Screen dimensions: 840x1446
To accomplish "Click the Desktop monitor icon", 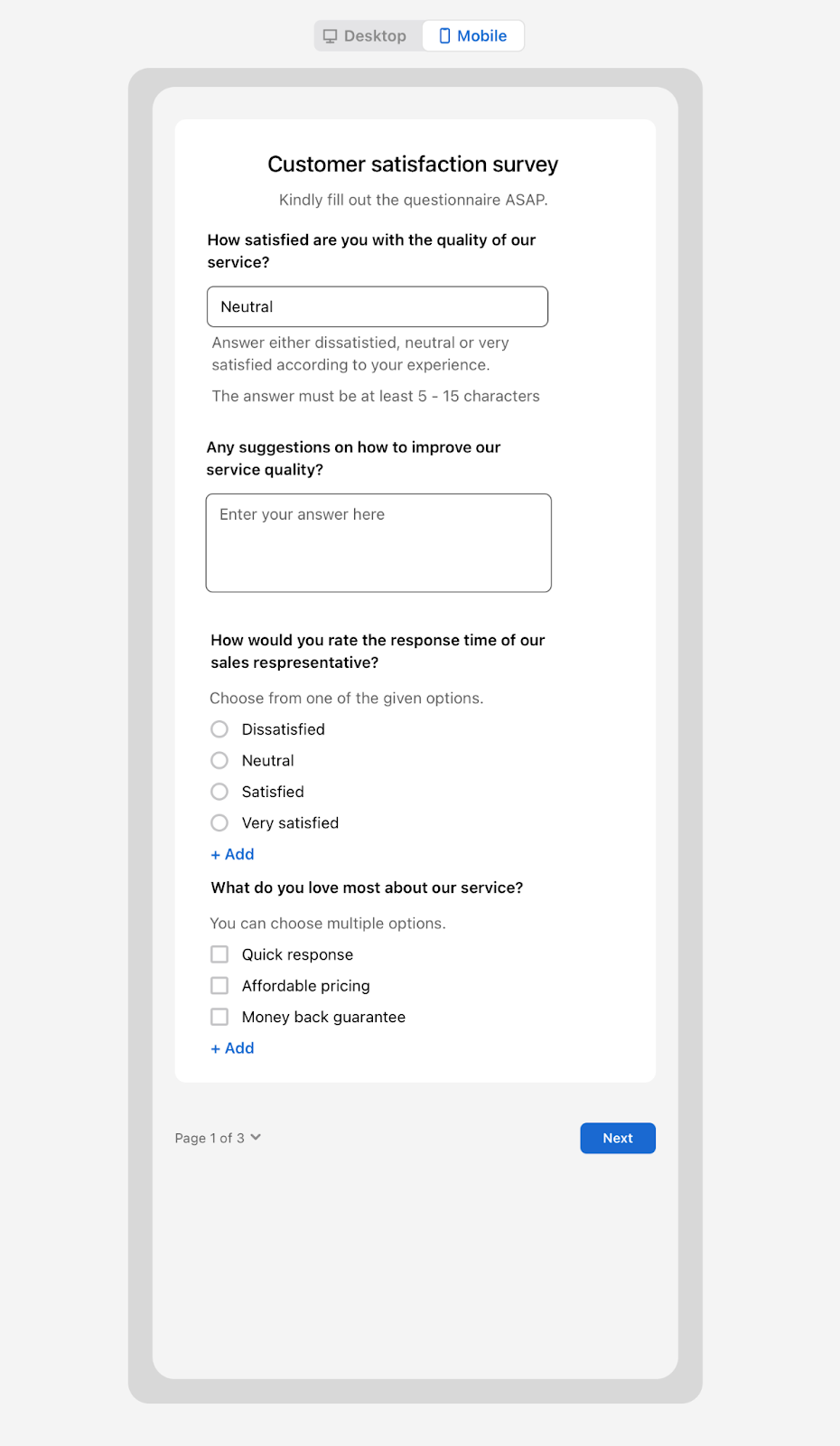I will [331, 36].
